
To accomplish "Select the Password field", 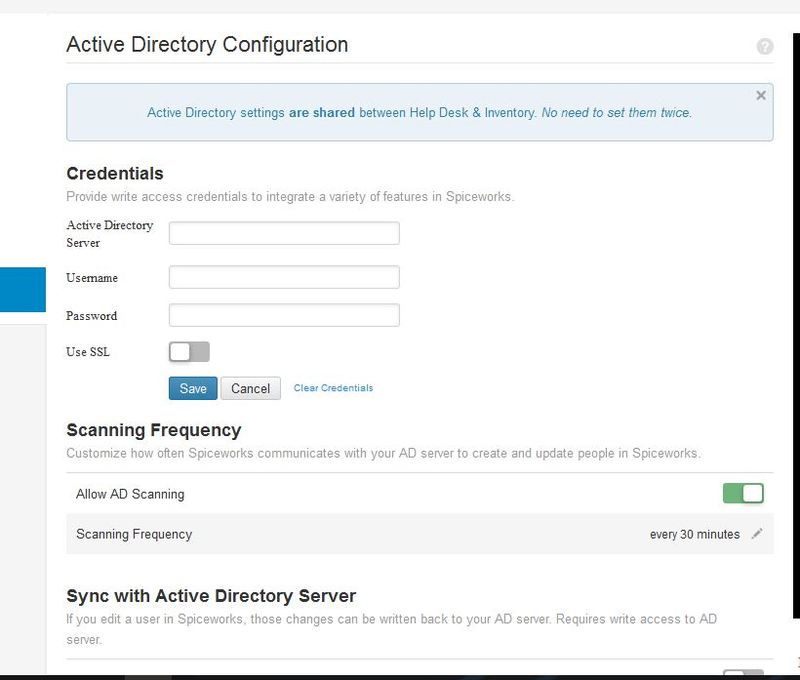I will pos(283,316).
